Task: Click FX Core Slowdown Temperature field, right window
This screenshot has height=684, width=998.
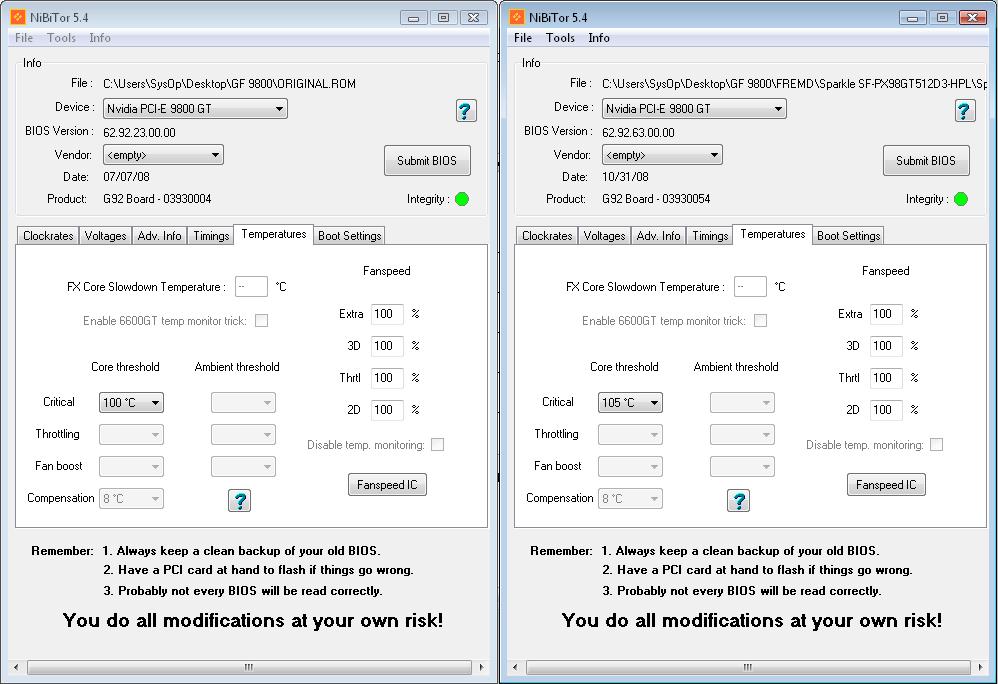Action: (x=750, y=286)
